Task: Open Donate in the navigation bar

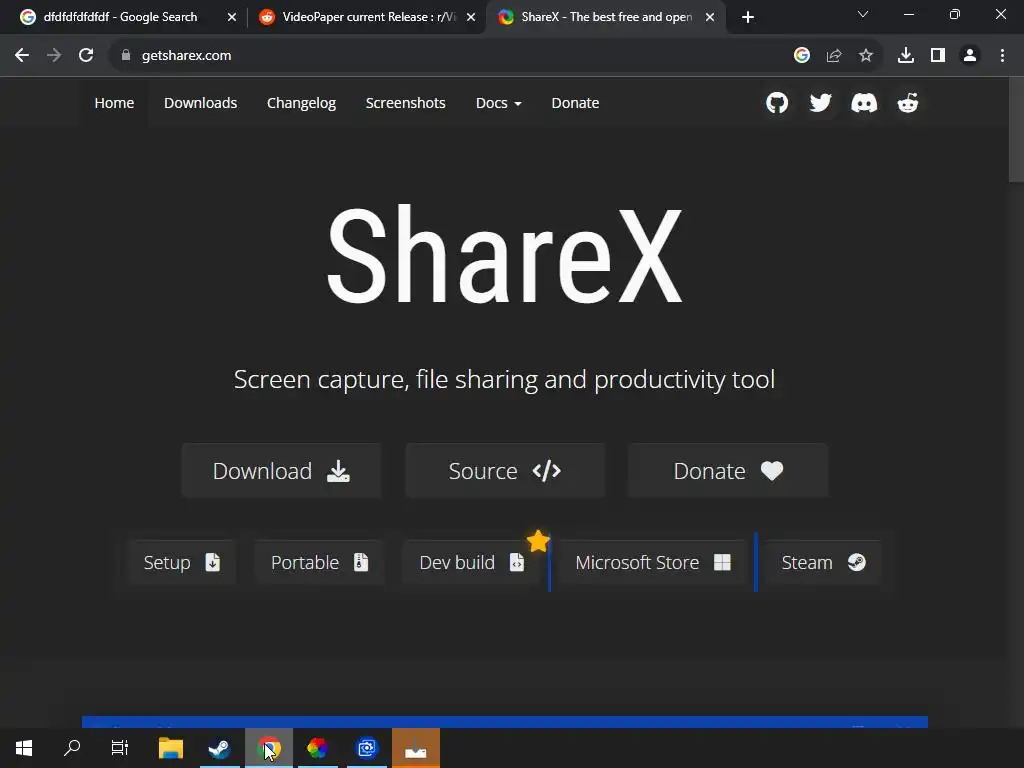Action: click(575, 103)
